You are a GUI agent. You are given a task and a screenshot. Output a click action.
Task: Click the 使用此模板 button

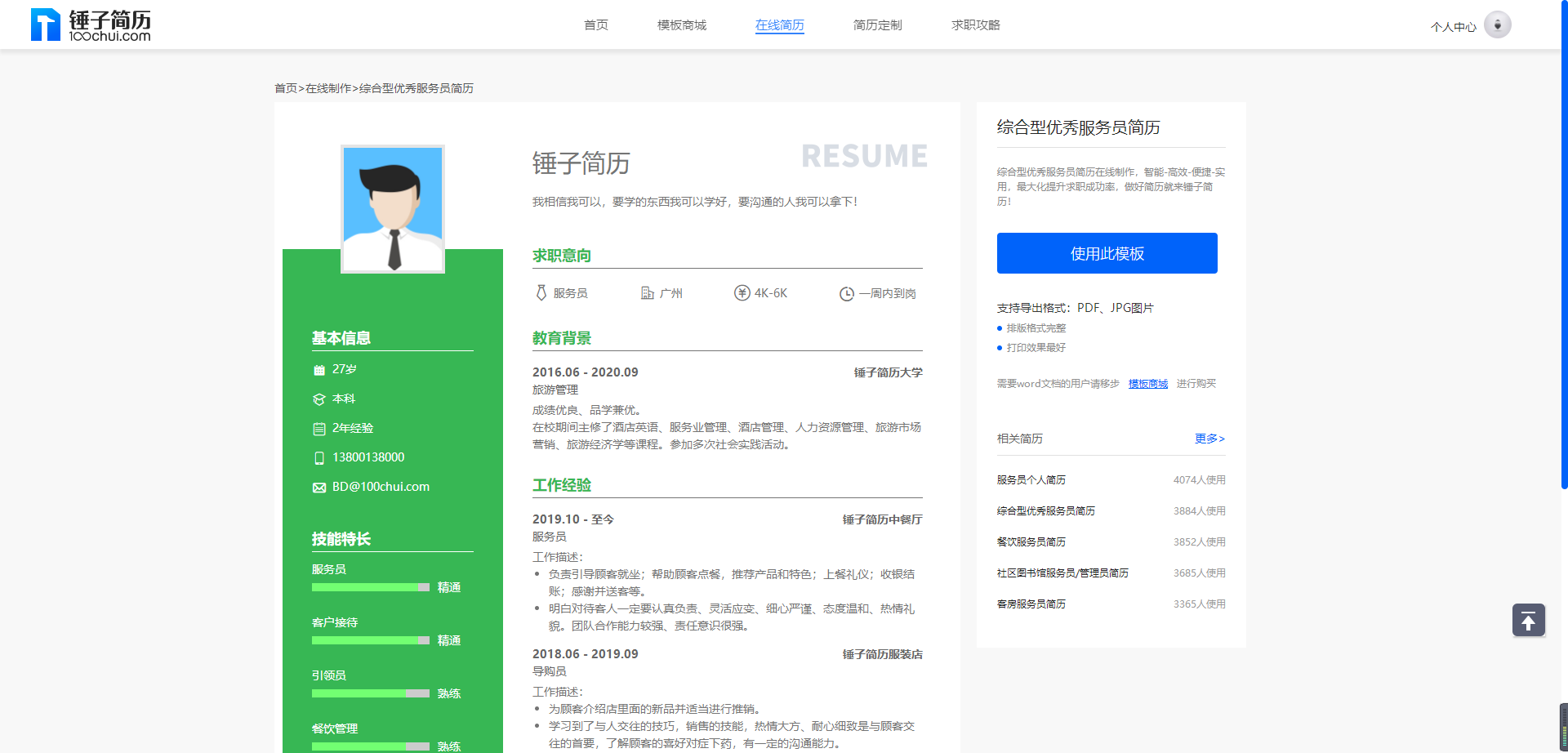point(1107,253)
